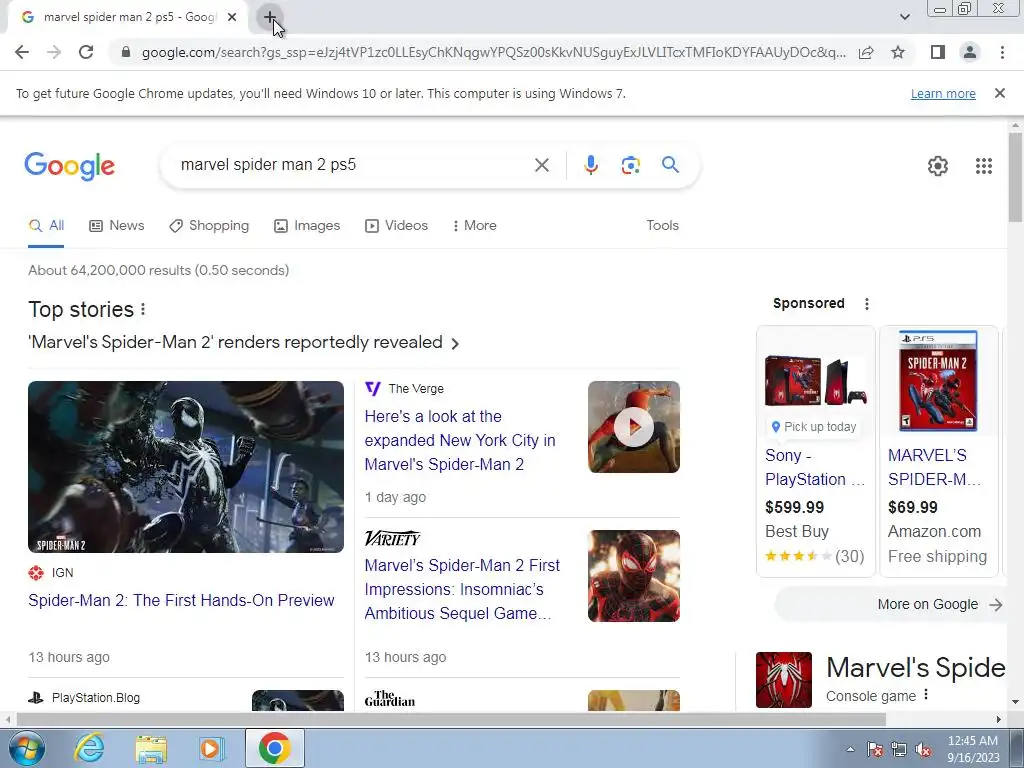The width and height of the screenshot is (1024, 768).
Task: Switch to All results tab
Action: [46, 225]
